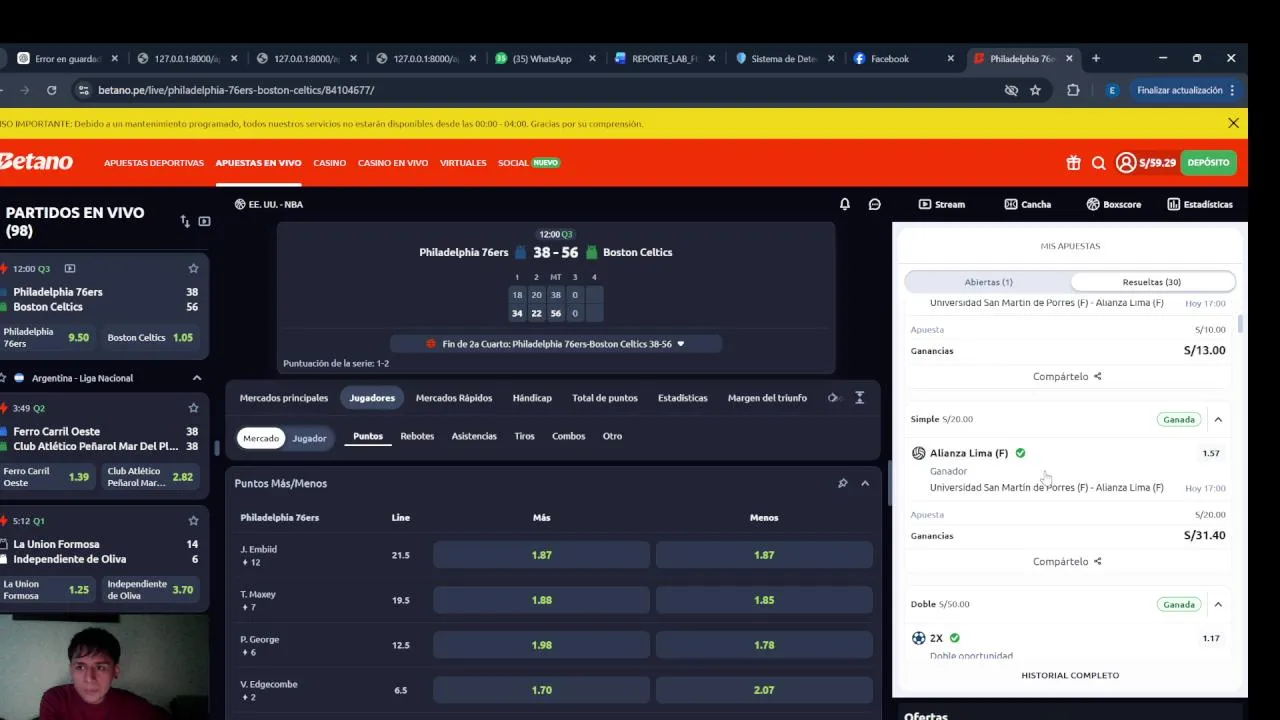Bet Philadelphia 76ers 9.50 in sidebar
The width and height of the screenshot is (1280, 720).
[x=47, y=338]
